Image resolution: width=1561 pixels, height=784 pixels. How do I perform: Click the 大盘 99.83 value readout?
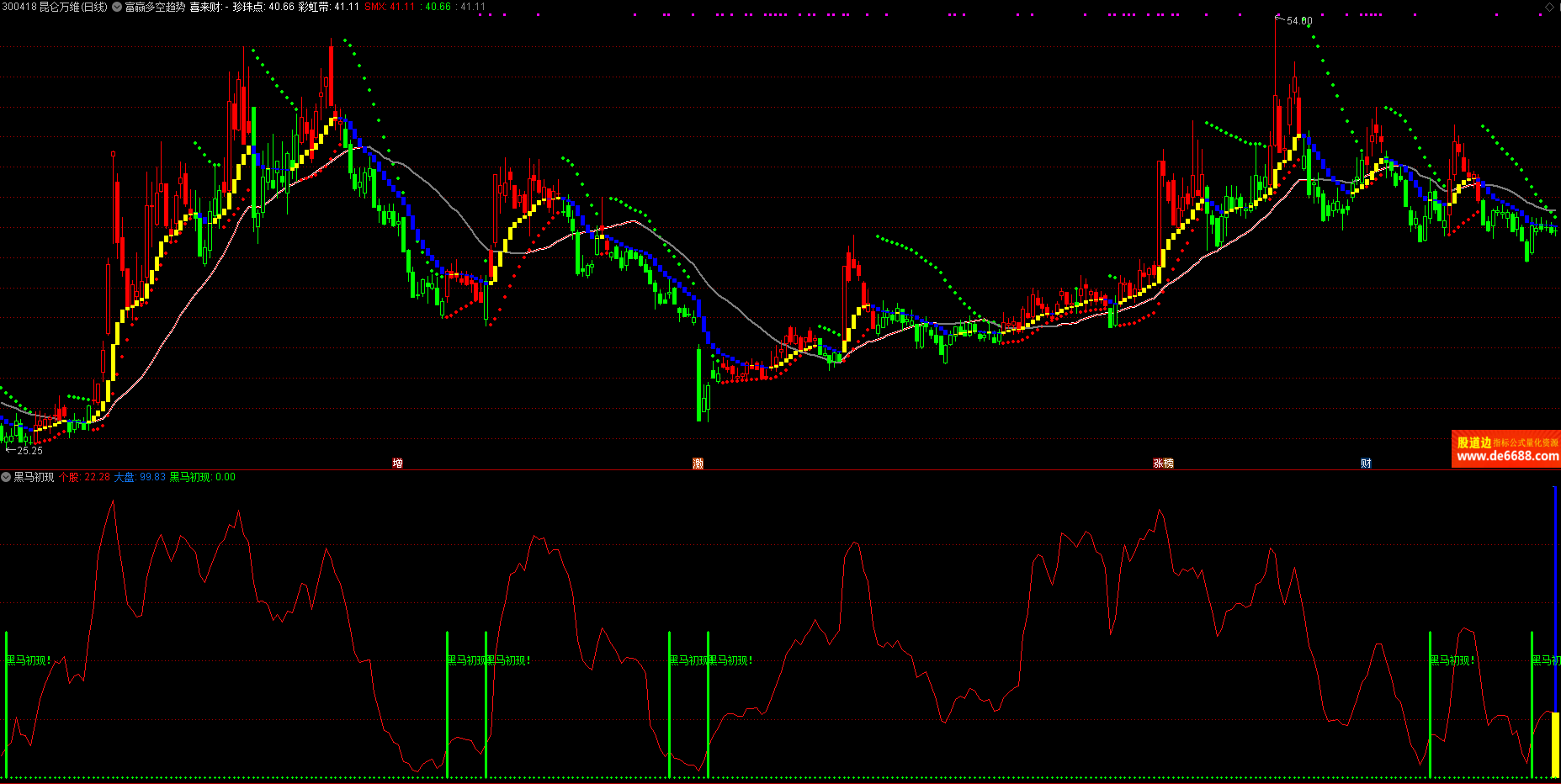coord(140,477)
